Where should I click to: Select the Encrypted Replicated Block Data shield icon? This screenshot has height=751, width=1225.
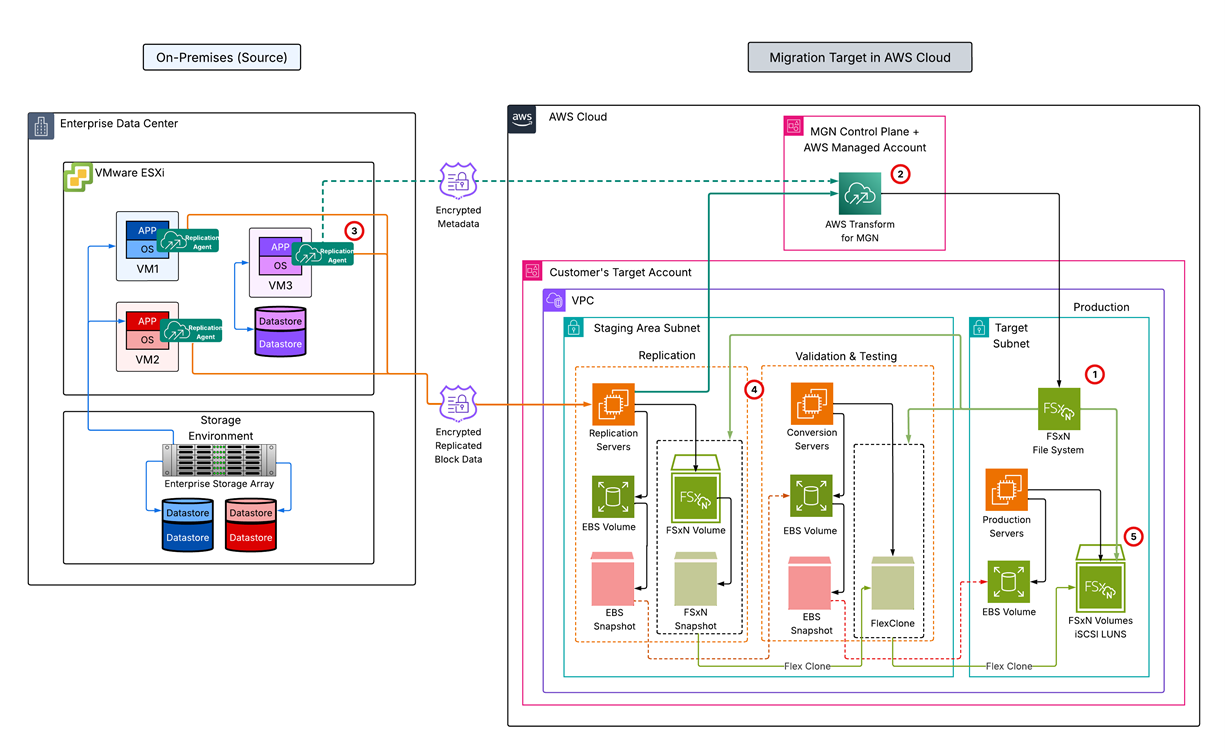[458, 406]
